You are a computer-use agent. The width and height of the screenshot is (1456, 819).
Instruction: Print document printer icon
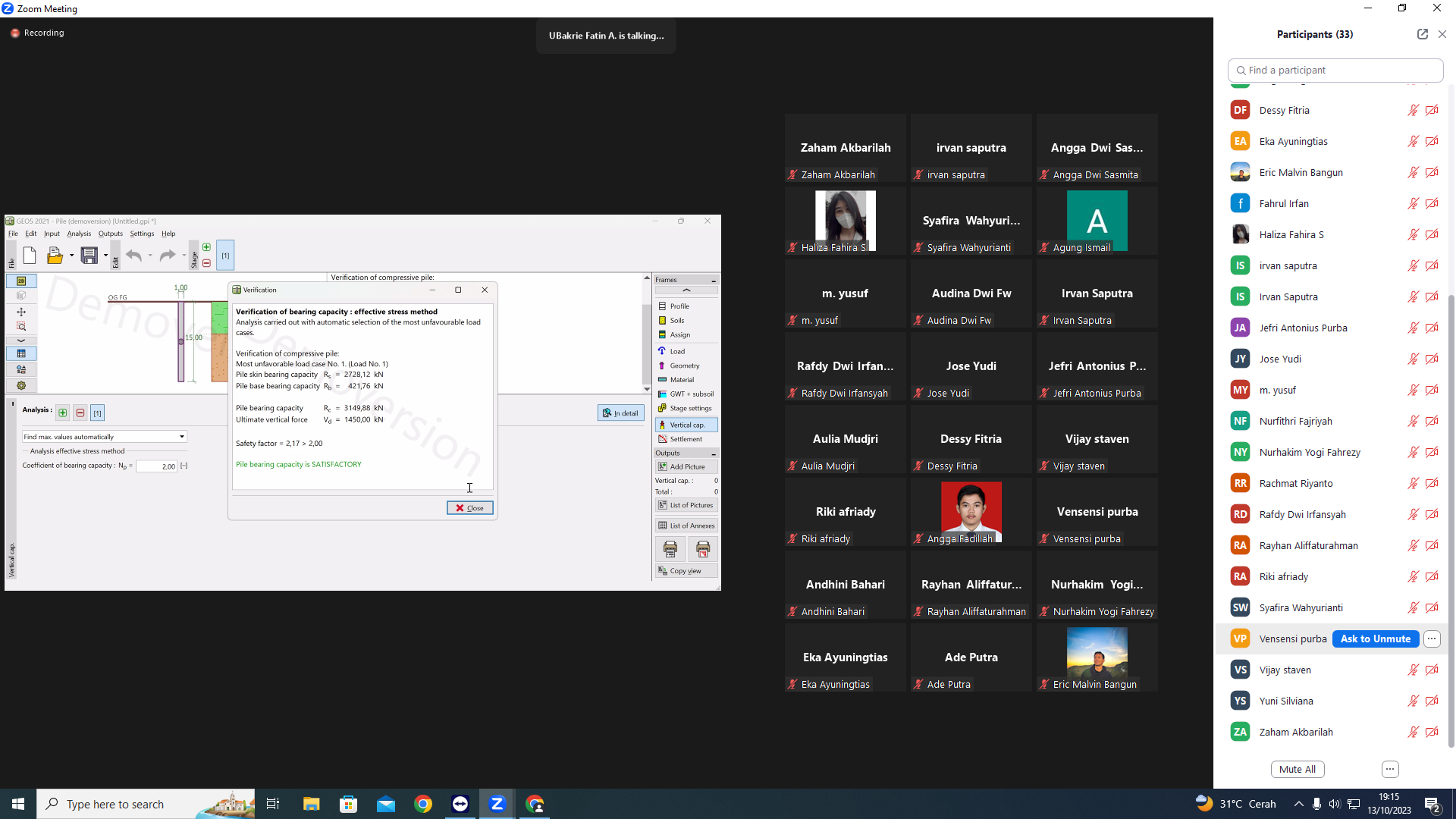pos(670,548)
